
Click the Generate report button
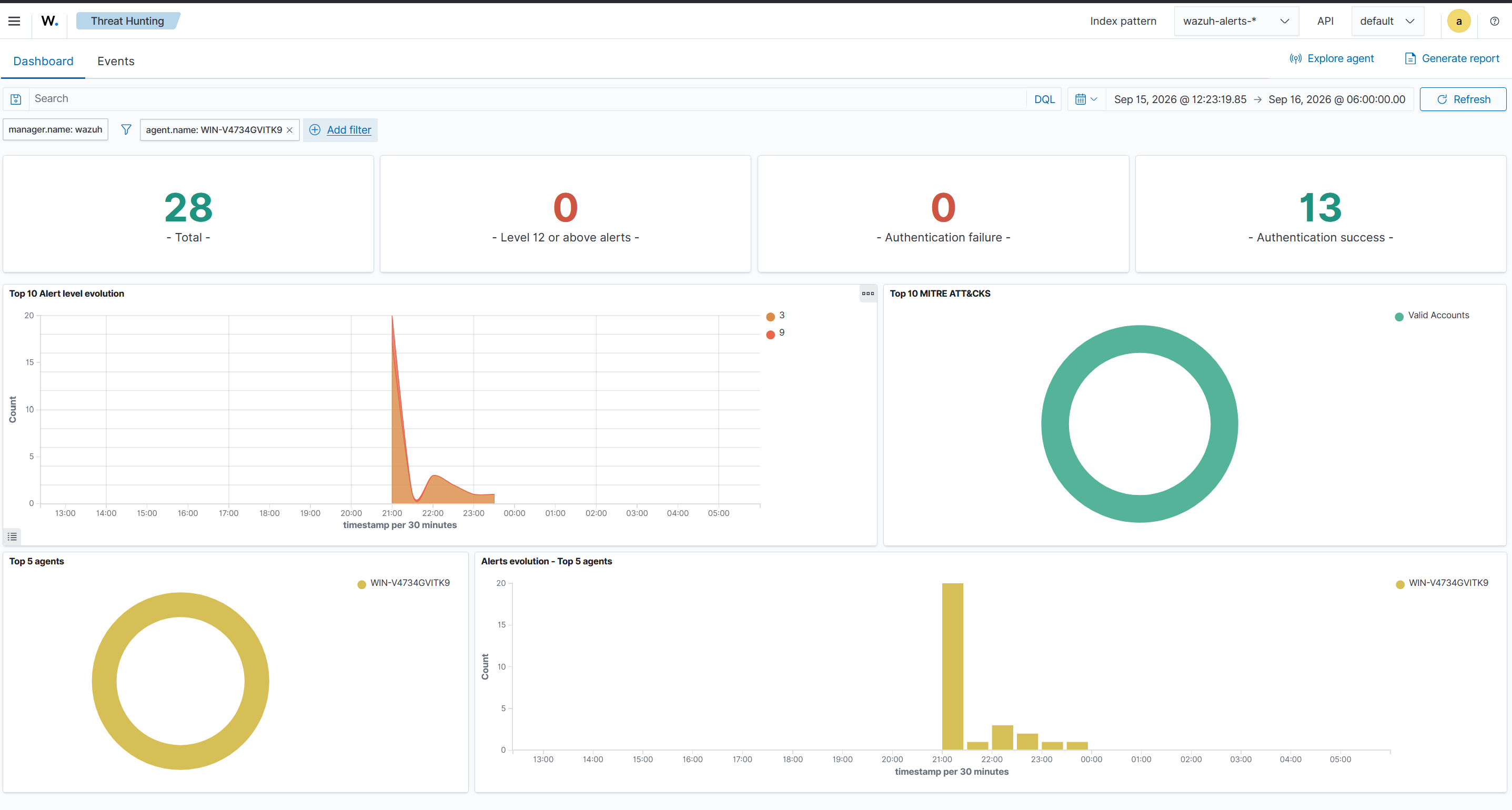1451,59
